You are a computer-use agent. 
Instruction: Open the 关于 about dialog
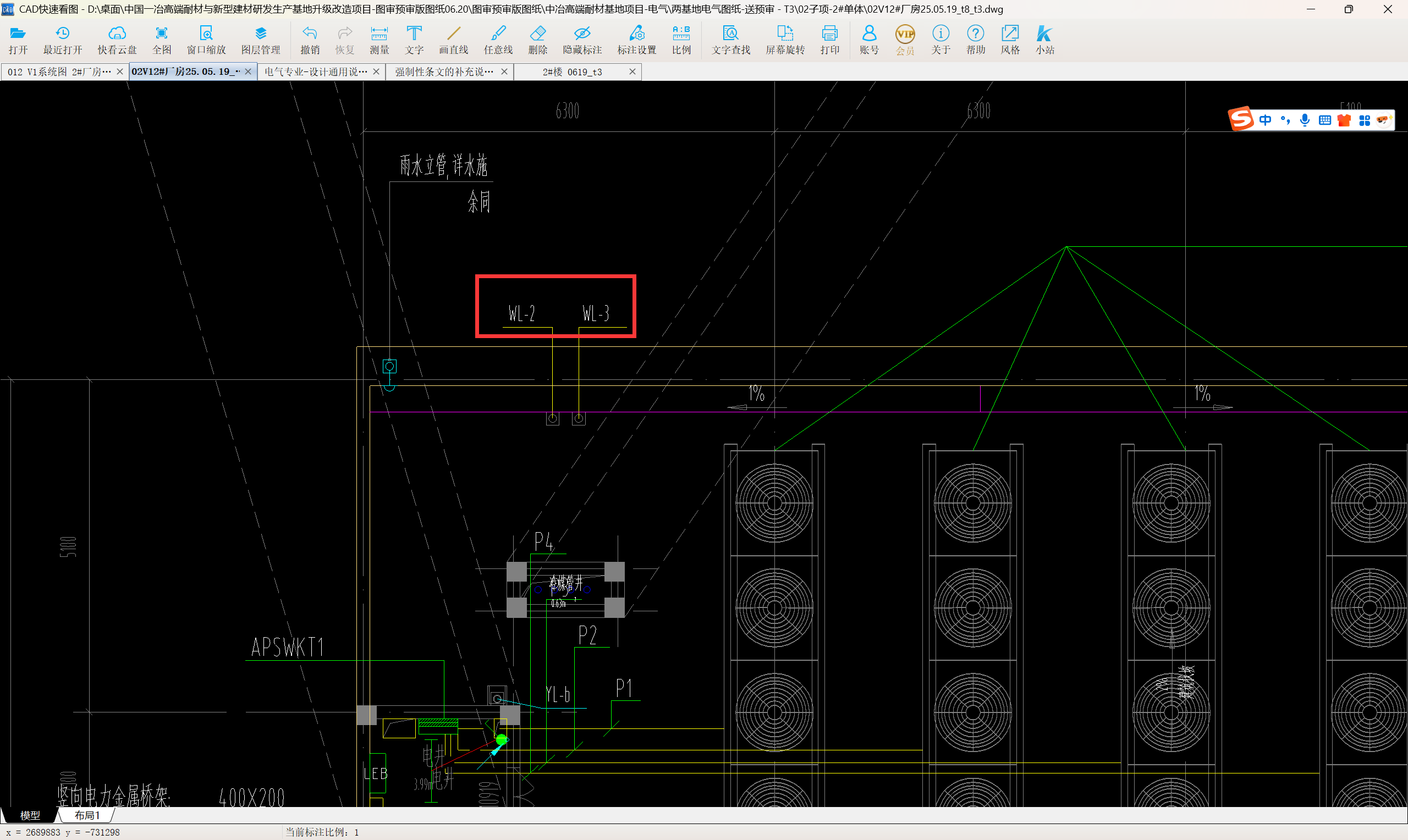pos(941,40)
